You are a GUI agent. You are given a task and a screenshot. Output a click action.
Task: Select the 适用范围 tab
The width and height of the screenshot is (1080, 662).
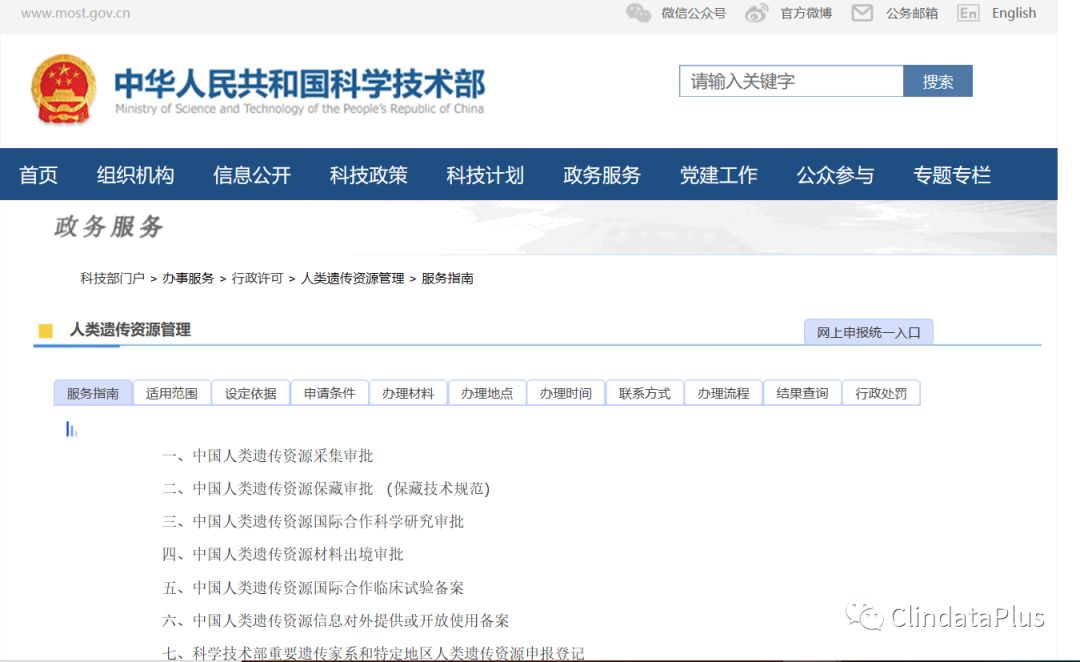tap(172, 393)
